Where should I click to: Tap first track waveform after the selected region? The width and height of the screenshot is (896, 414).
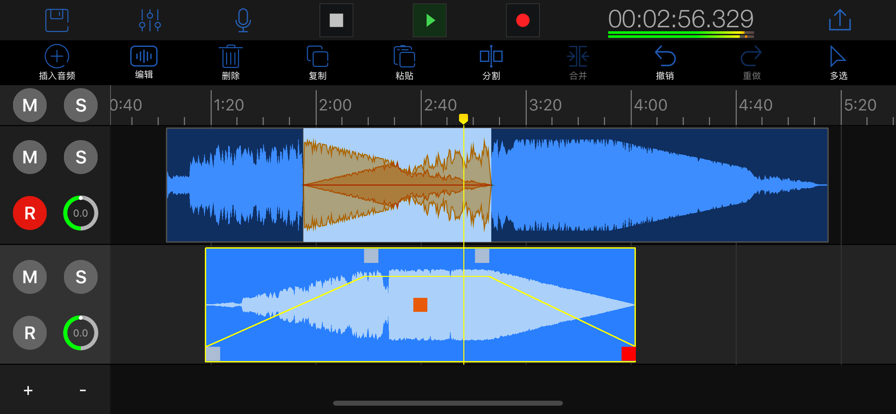659,185
